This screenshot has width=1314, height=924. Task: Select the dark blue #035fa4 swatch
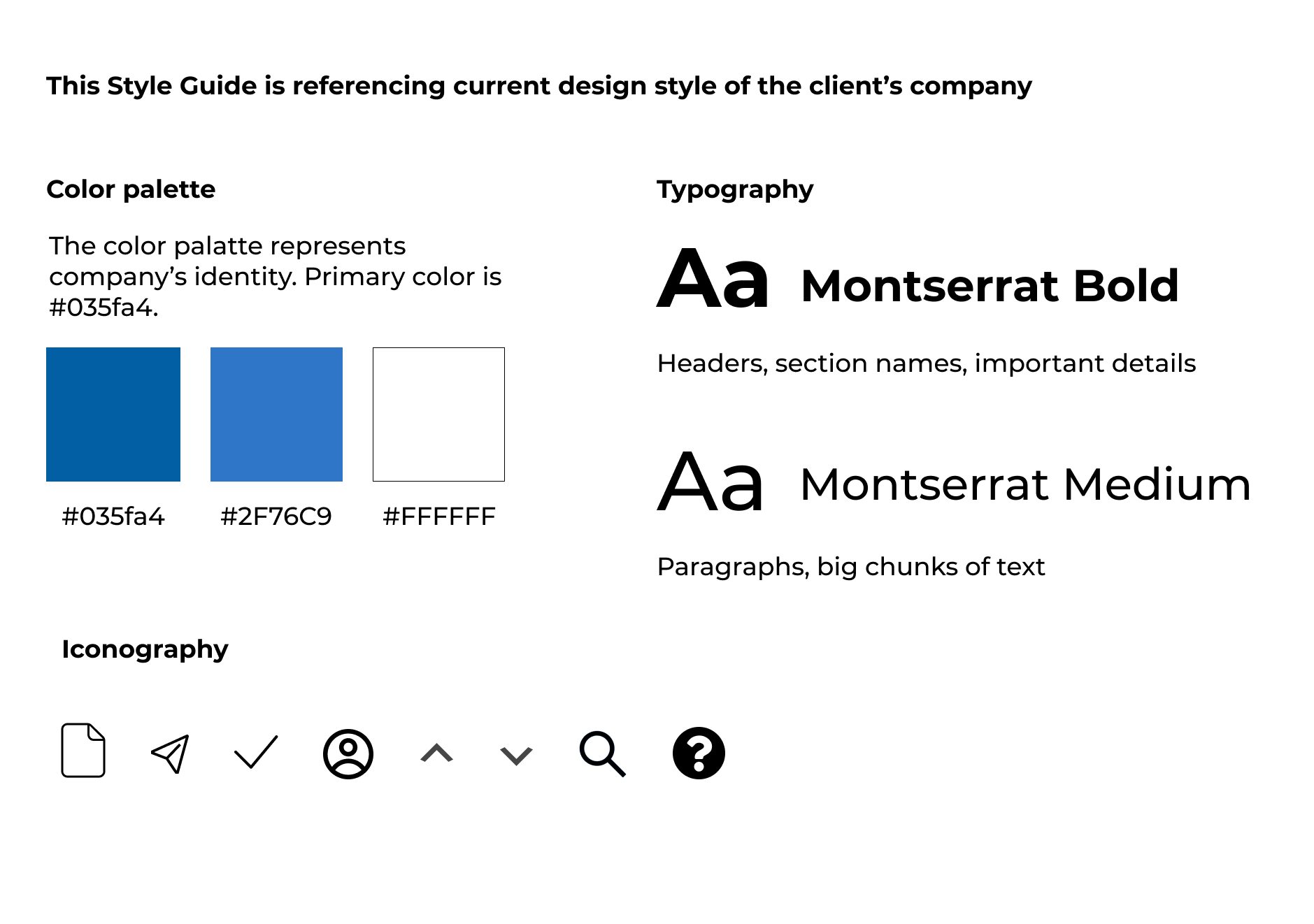113,414
